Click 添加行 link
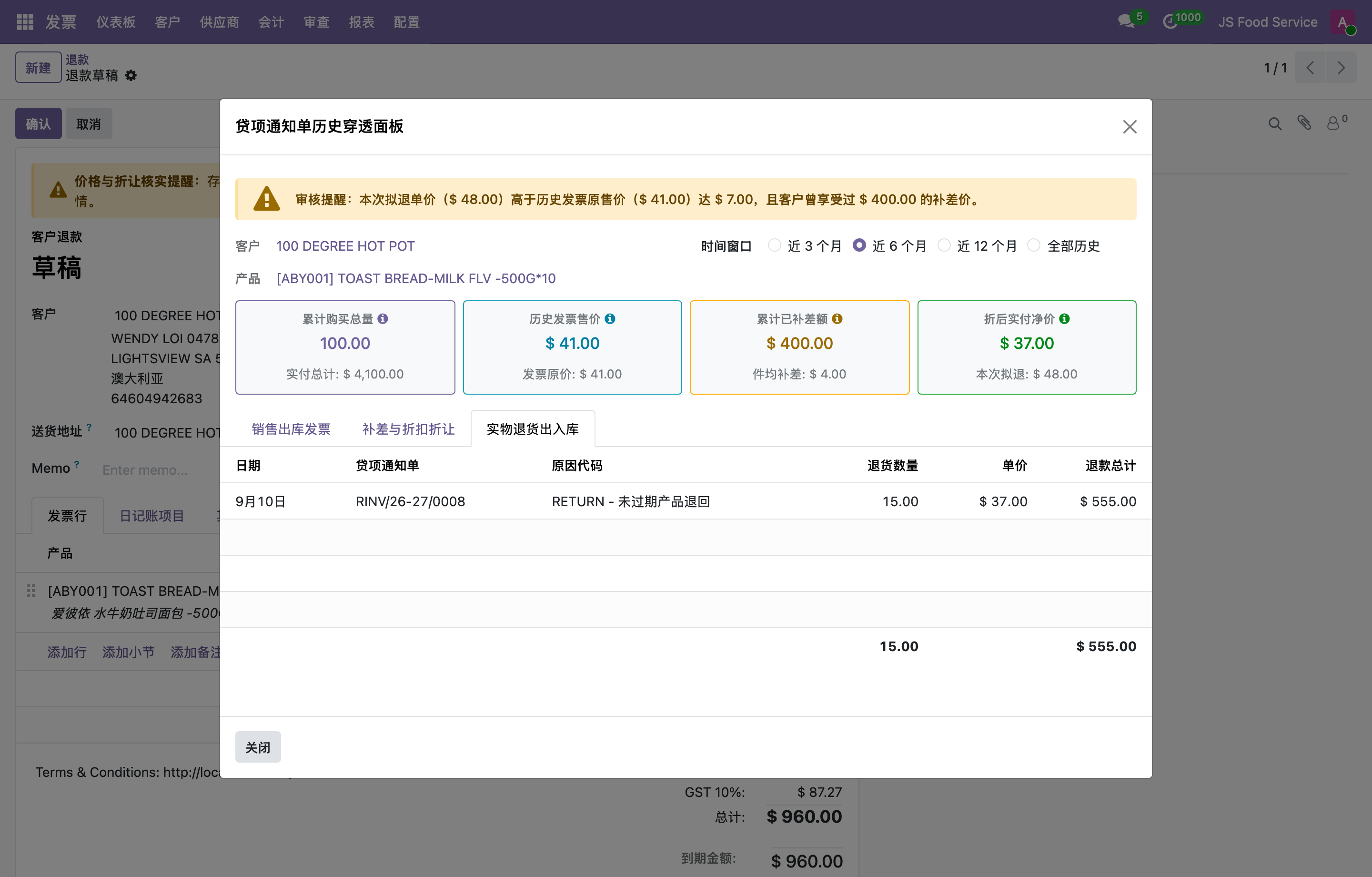This screenshot has height=877, width=1372. pos(67,652)
